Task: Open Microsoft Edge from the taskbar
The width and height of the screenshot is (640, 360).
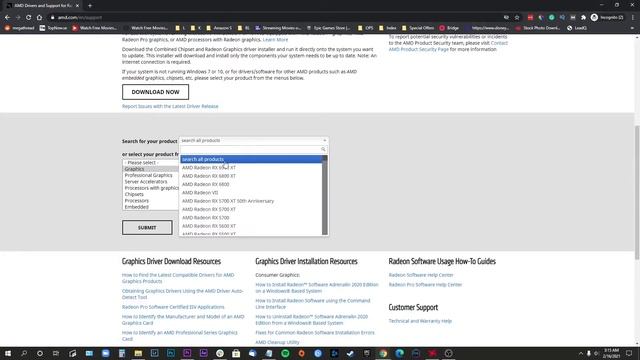Action: tap(400, 353)
